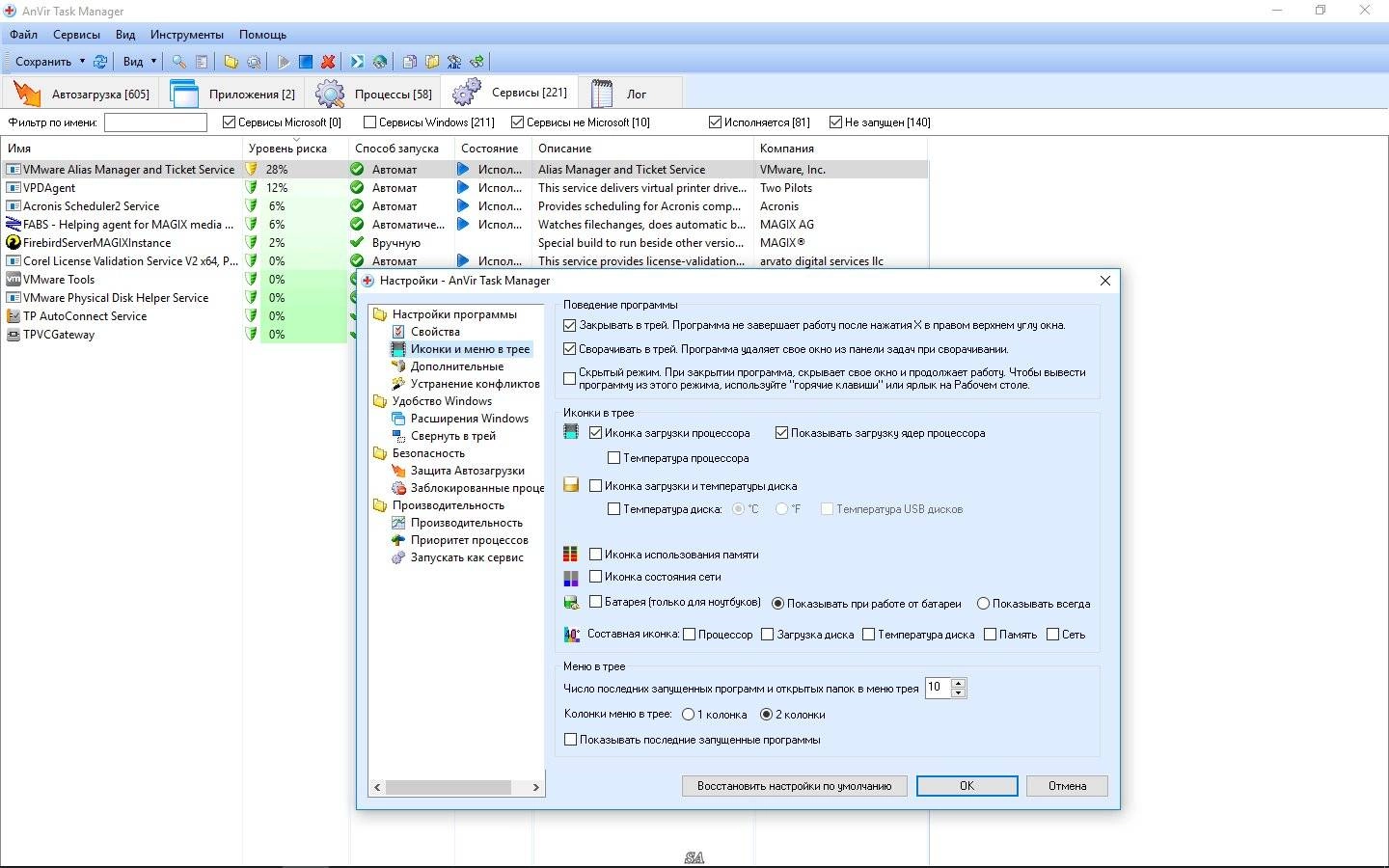Click the refresh icon next to Сохранить
Viewport: 1389px width, 868px height.
(100, 61)
